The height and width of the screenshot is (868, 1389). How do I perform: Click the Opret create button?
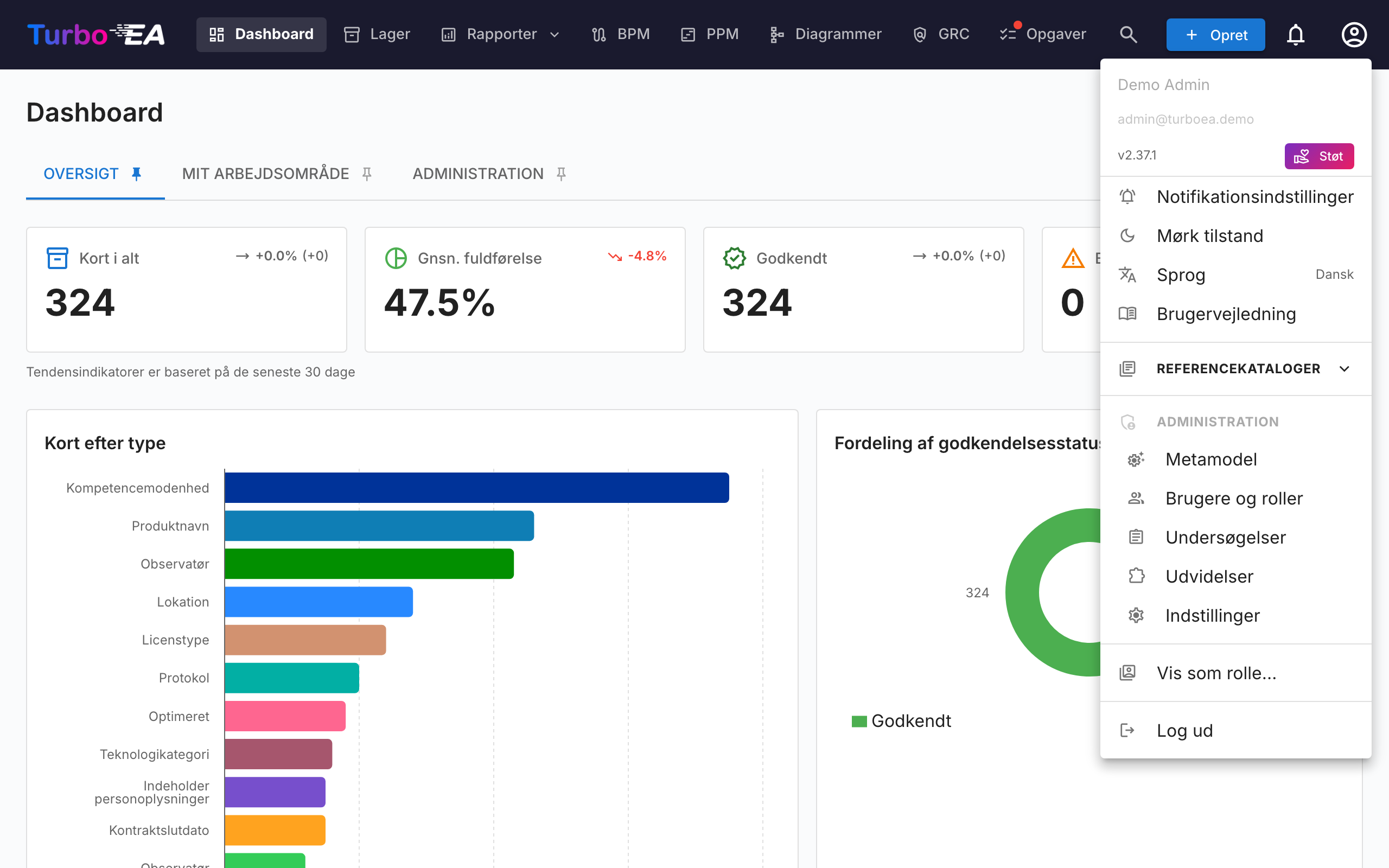1215,34
